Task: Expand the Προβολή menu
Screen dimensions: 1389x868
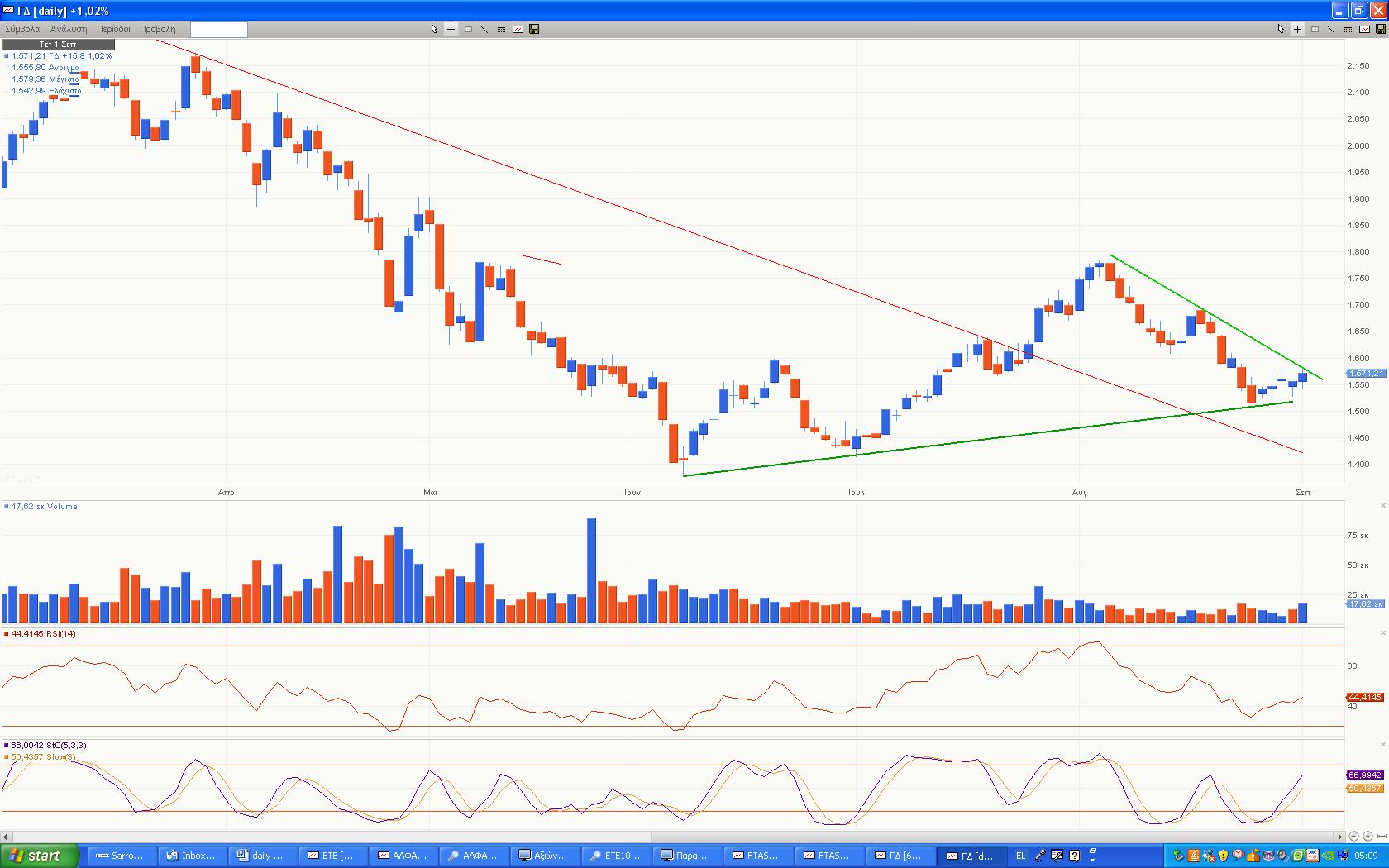Action: [x=157, y=29]
